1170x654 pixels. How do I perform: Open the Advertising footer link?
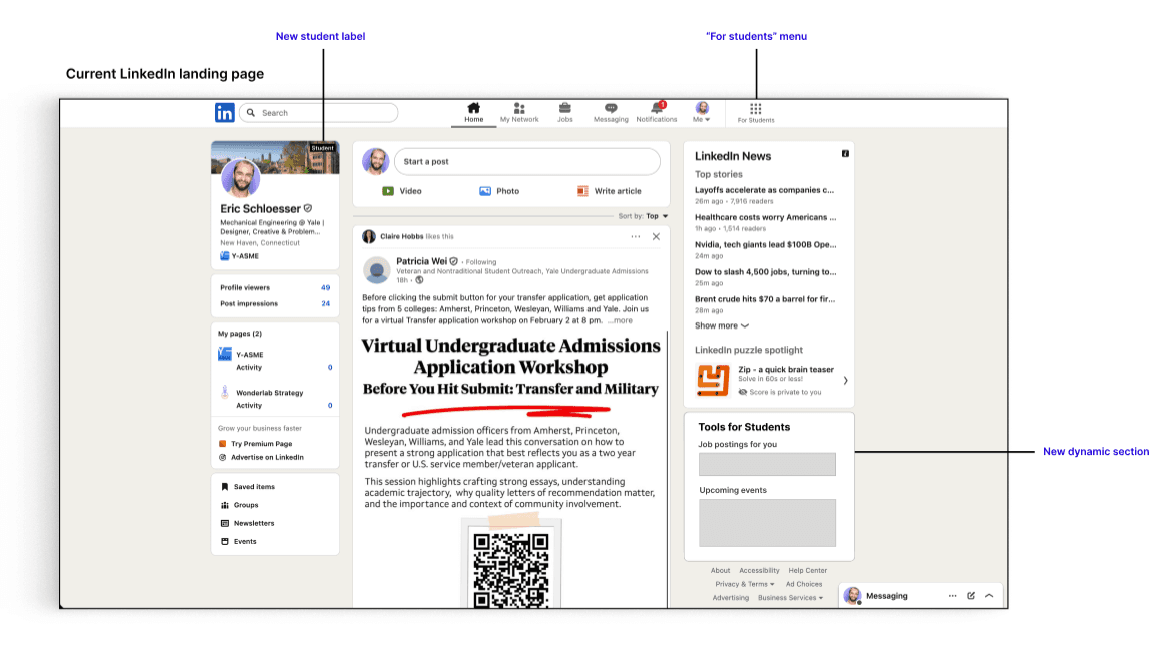[x=731, y=597]
